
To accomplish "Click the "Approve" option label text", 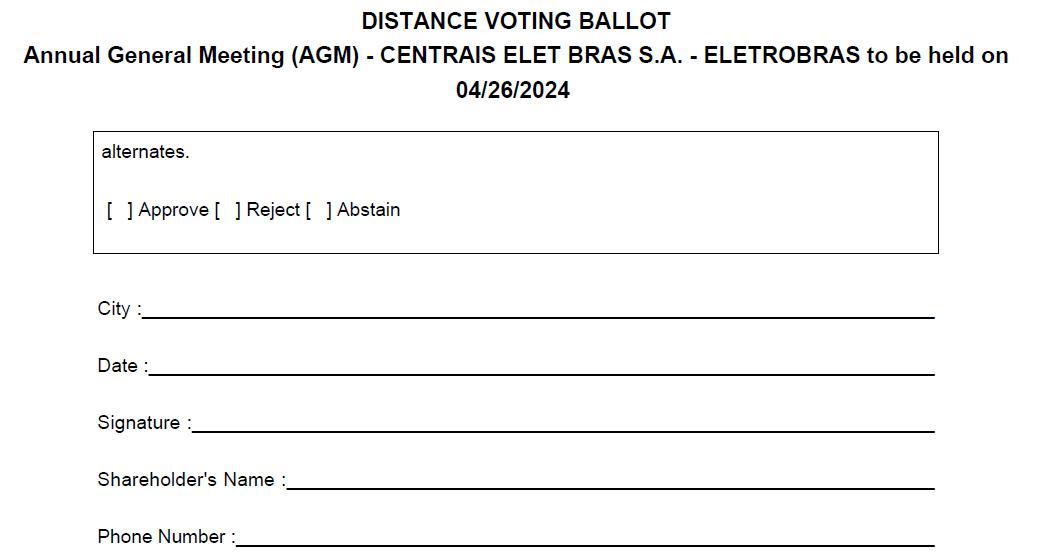I will (173, 210).
